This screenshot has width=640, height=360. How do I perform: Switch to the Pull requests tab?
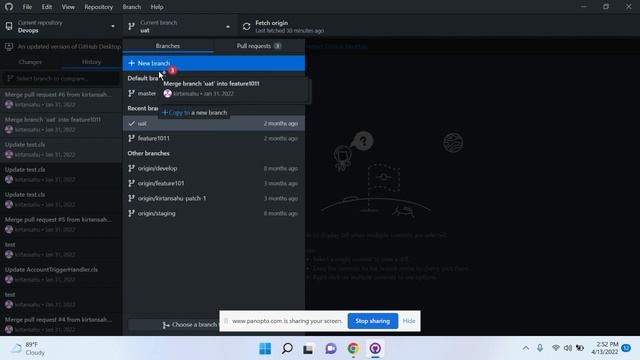tap(259, 46)
